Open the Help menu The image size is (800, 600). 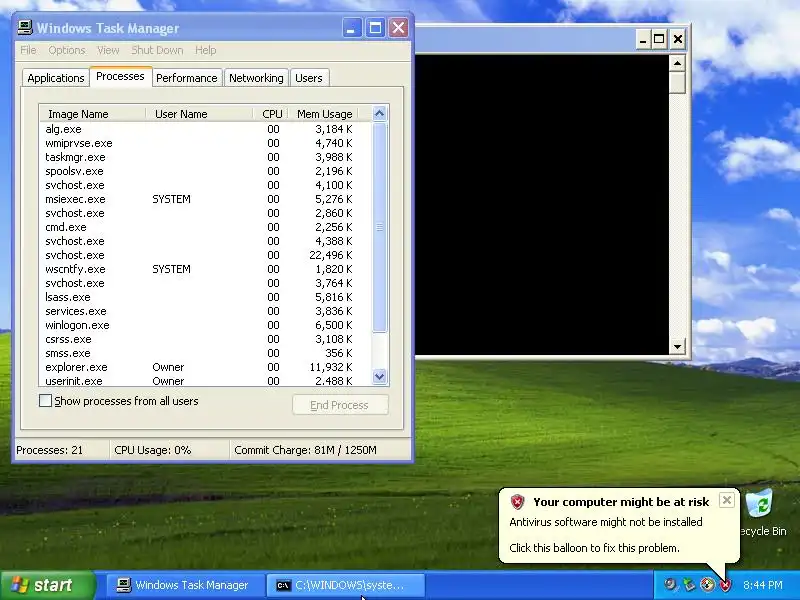pos(206,50)
